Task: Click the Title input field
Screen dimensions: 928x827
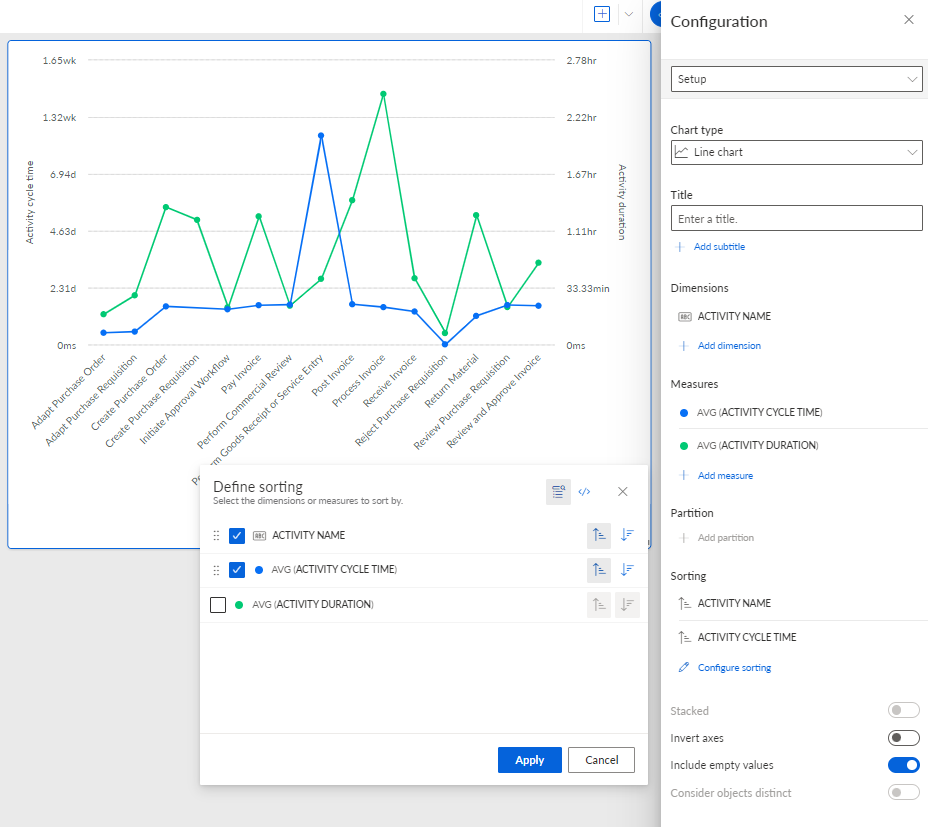Action: tap(796, 218)
